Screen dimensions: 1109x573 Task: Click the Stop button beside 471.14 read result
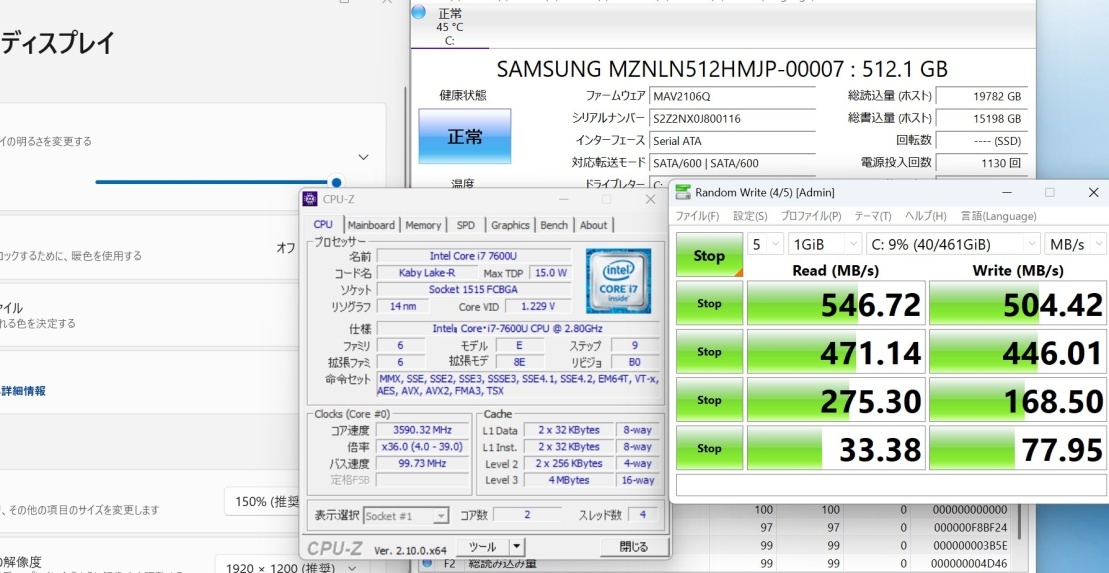click(x=709, y=352)
